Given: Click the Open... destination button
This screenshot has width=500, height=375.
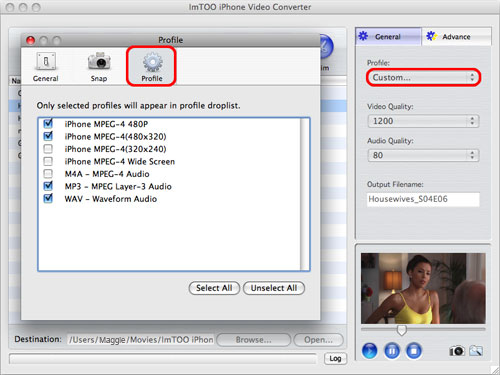Looking at the screenshot, I should (318, 340).
